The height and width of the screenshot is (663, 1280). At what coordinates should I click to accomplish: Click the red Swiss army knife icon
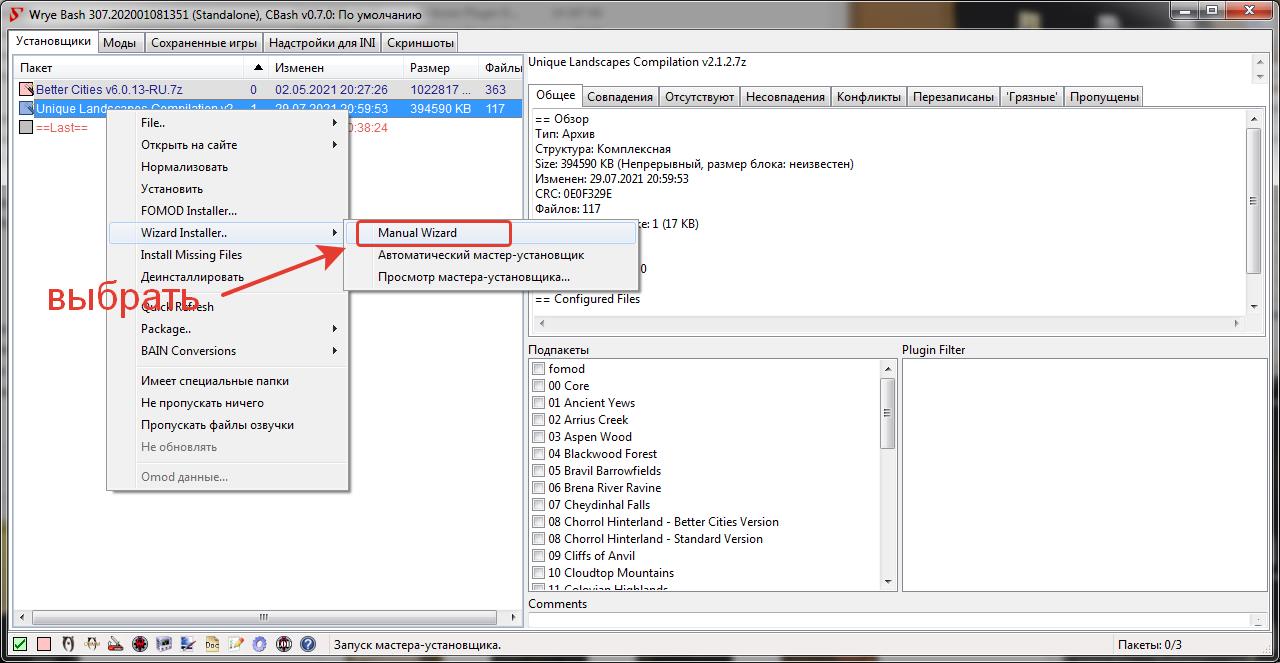(115, 644)
